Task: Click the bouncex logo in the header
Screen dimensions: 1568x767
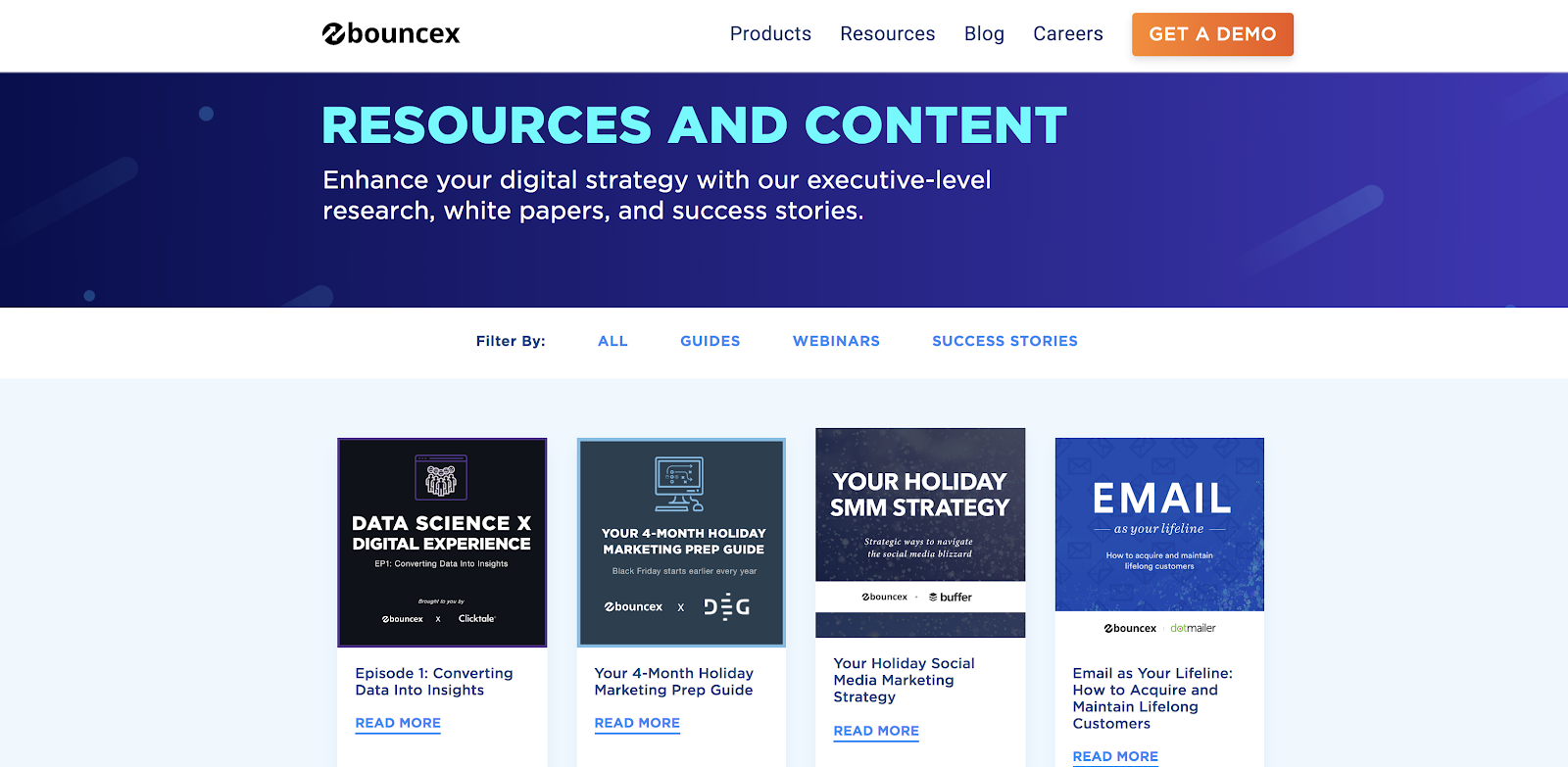Action: 391,33
